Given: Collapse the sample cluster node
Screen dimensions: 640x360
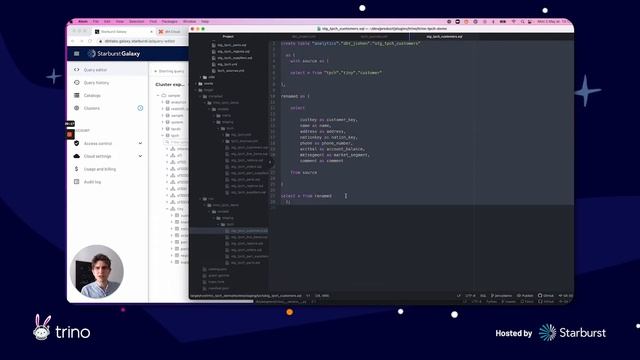Looking at the screenshot, I should 158,95.
